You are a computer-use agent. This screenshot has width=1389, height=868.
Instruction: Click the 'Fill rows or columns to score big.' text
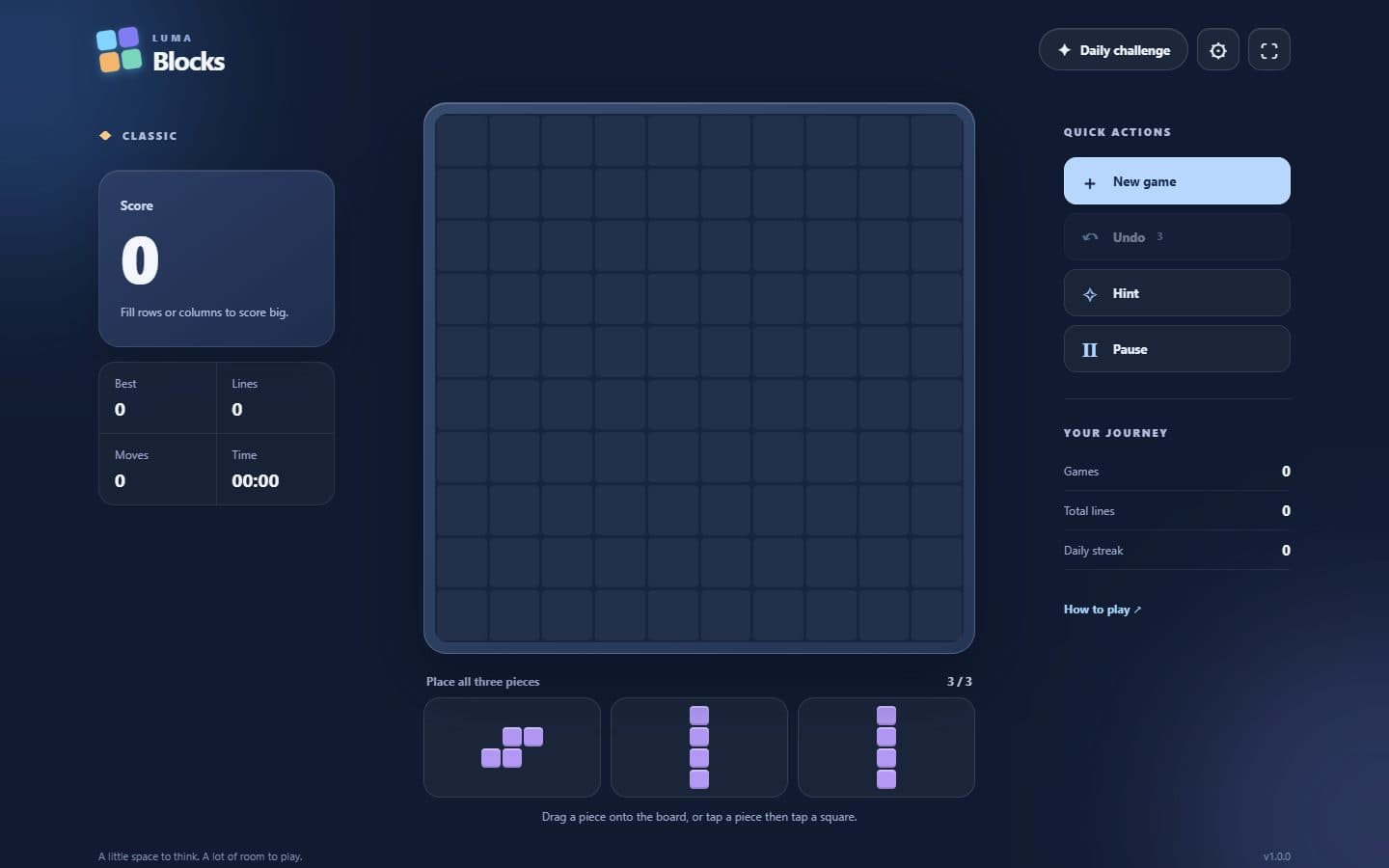[x=204, y=312]
